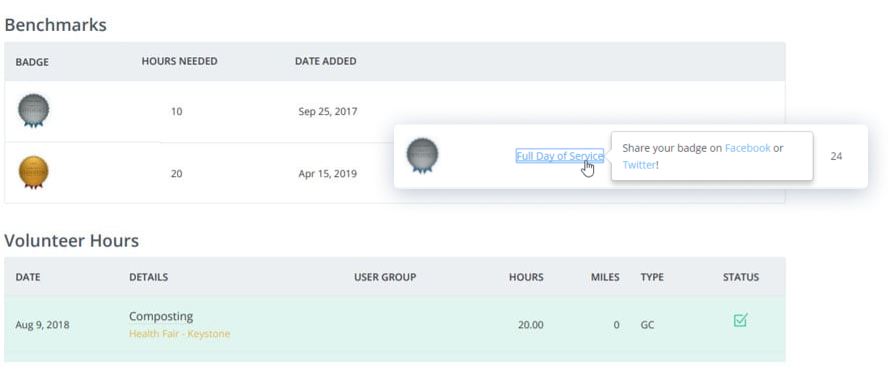This screenshot has height=375, width=893.
Task: Share badge via the Facebook link
Action: [x=747, y=148]
